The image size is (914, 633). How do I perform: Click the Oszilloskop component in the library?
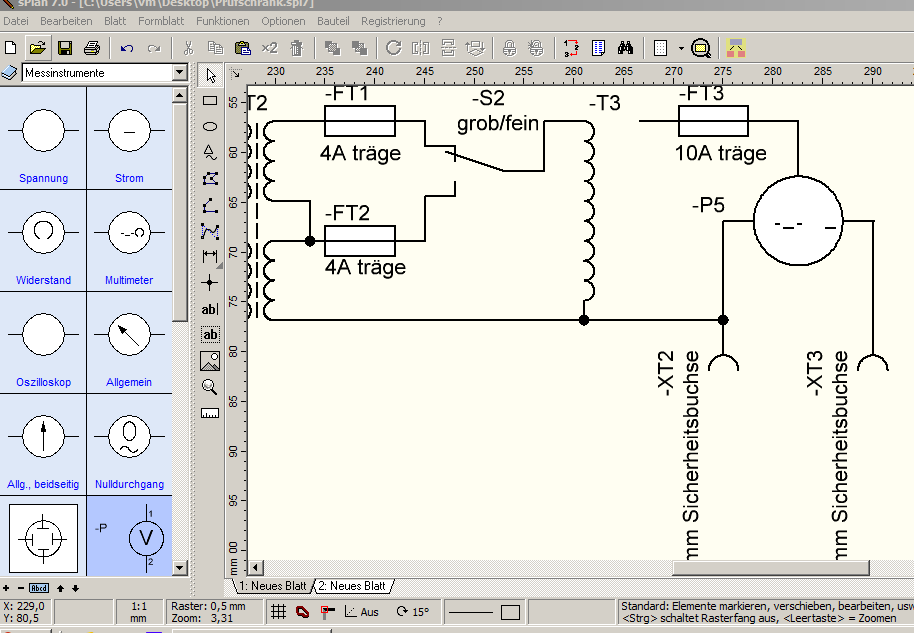click(x=43, y=343)
